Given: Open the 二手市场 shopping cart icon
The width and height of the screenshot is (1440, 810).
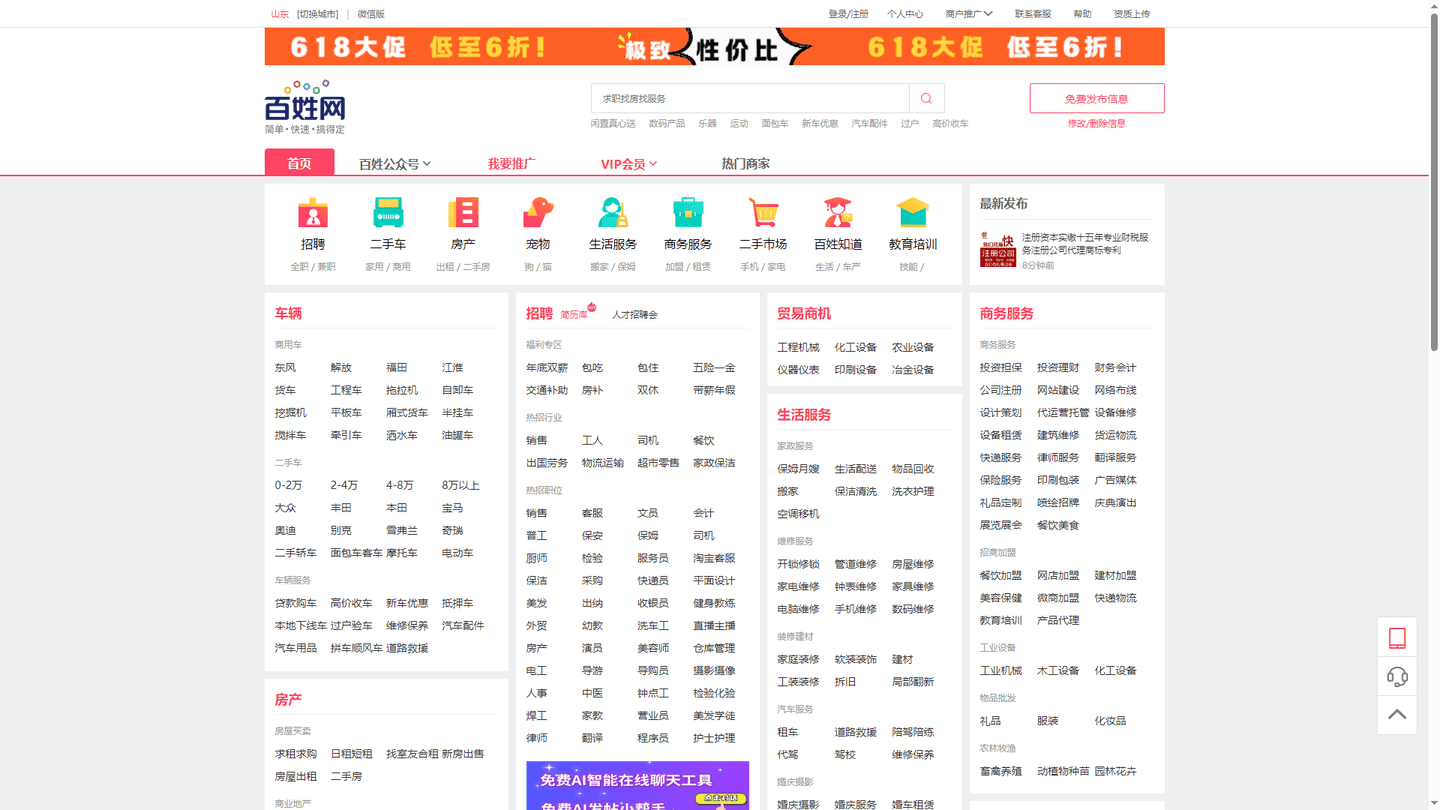Looking at the screenshot, I should [x=763, y=213].
